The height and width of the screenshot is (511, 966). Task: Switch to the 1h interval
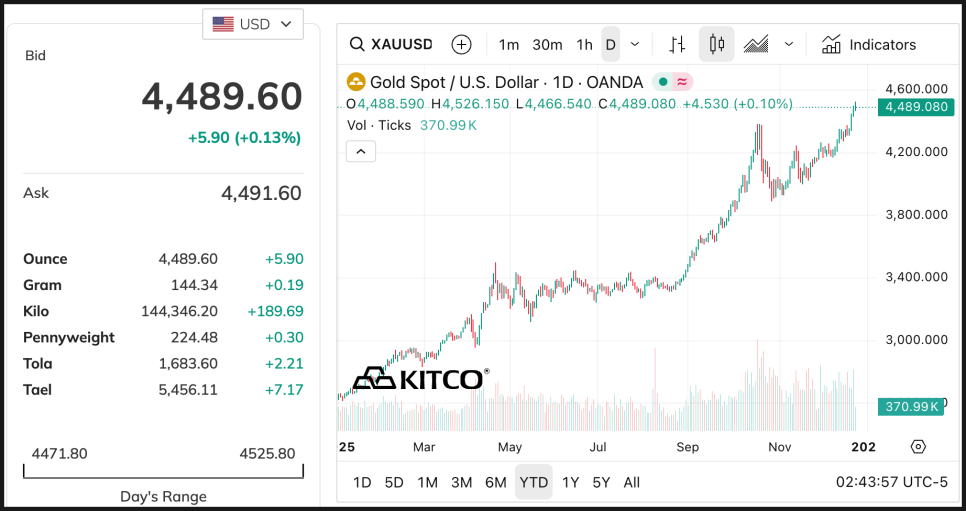(x=584, y=44)
